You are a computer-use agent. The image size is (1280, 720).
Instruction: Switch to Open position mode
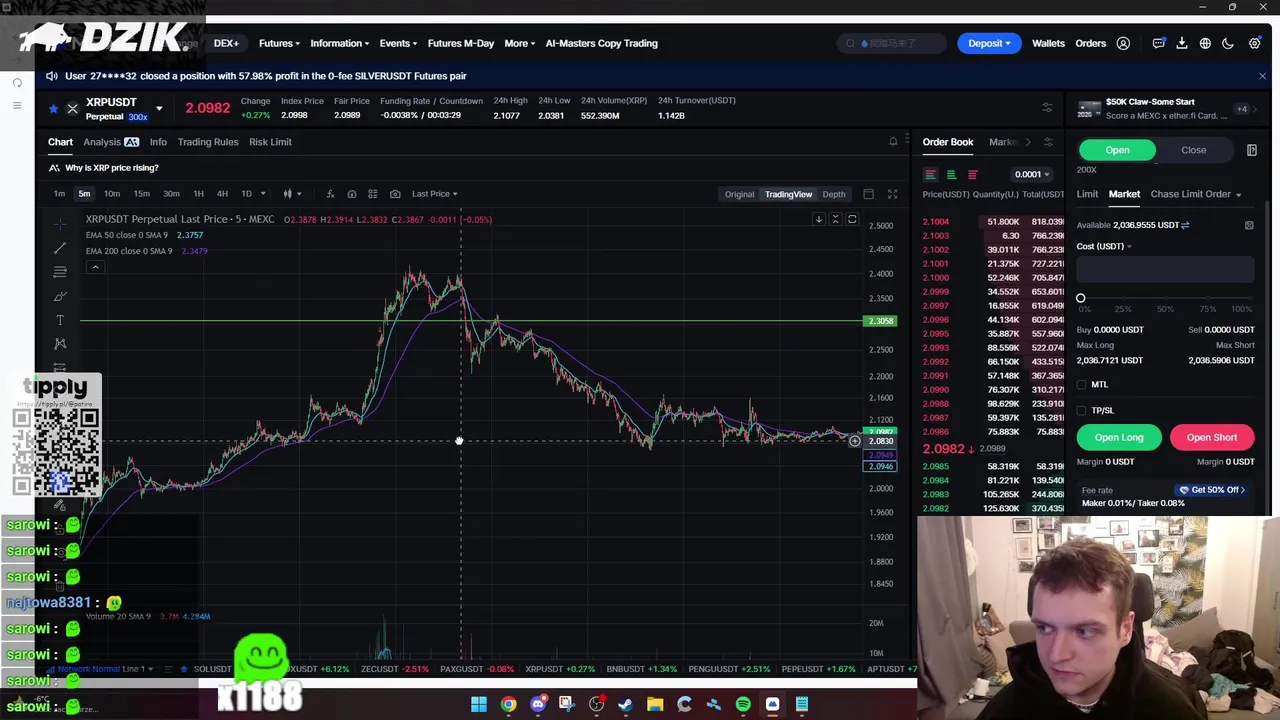point(1117,150)
